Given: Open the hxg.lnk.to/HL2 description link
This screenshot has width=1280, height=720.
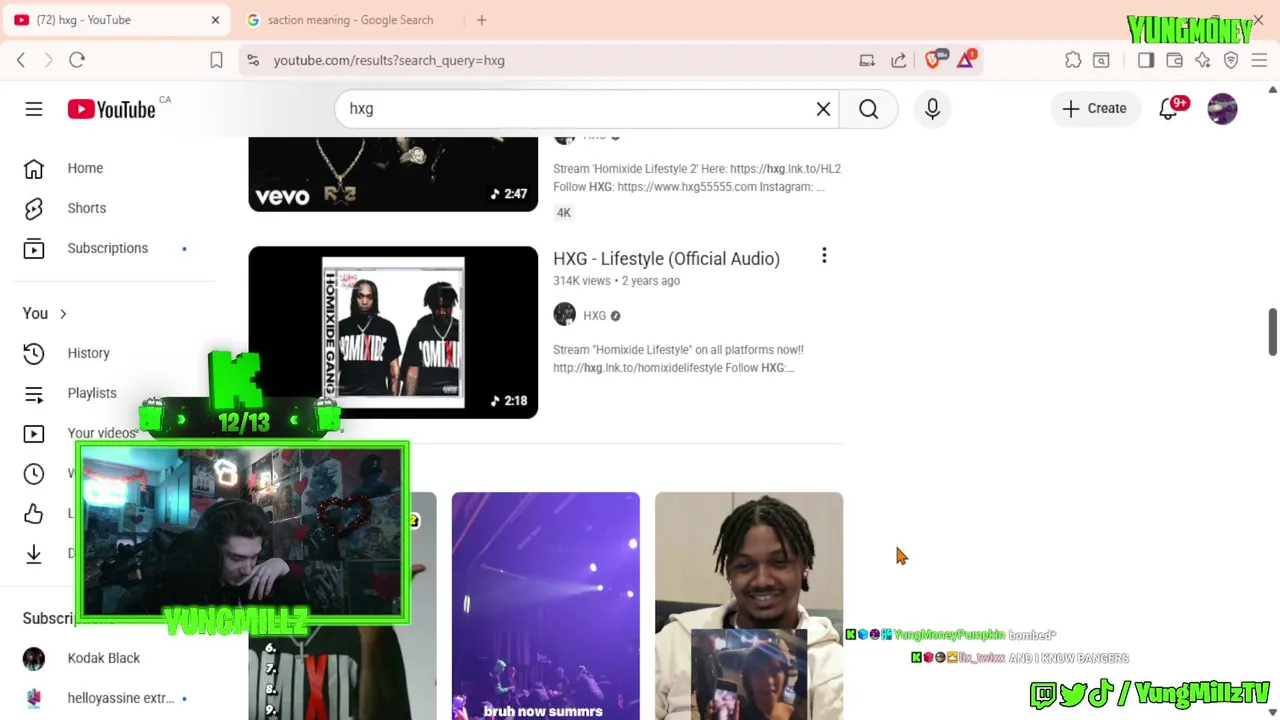Looking at the screenshot, I should coord(785,169).
